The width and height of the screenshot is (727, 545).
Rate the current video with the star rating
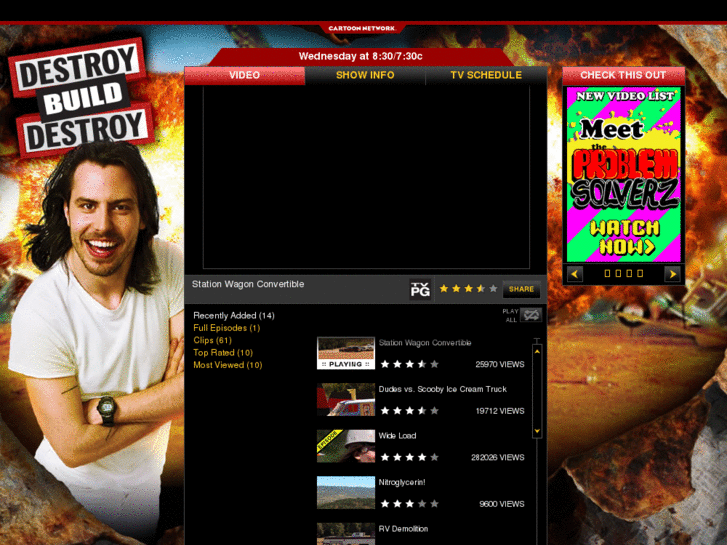tap(468, 289)
